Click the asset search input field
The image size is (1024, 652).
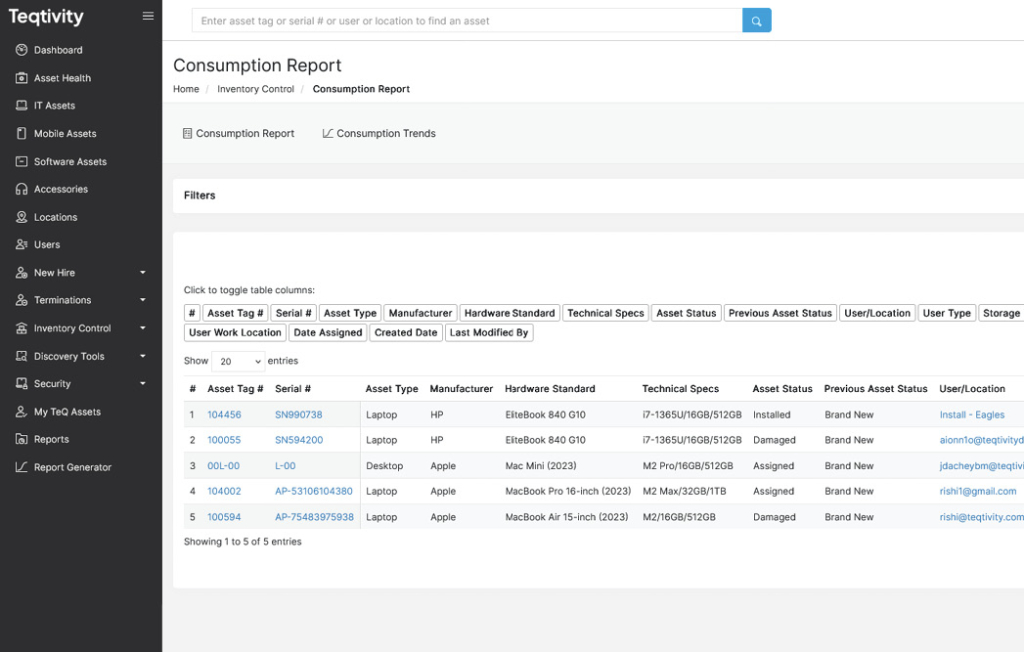[466, 21]
